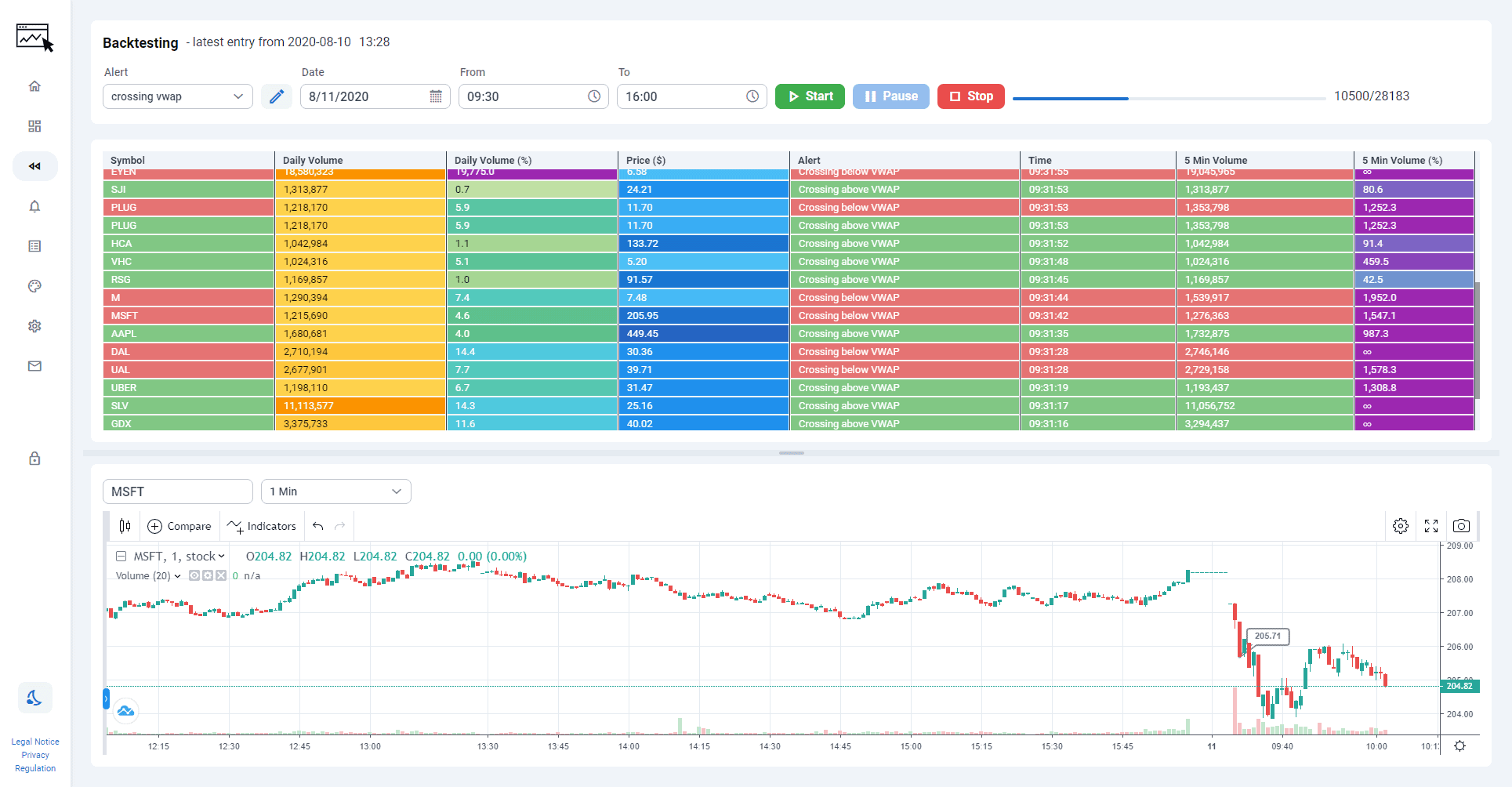
Task: Select the alerts bell icon in sidebar
Action: pos(34,206)
